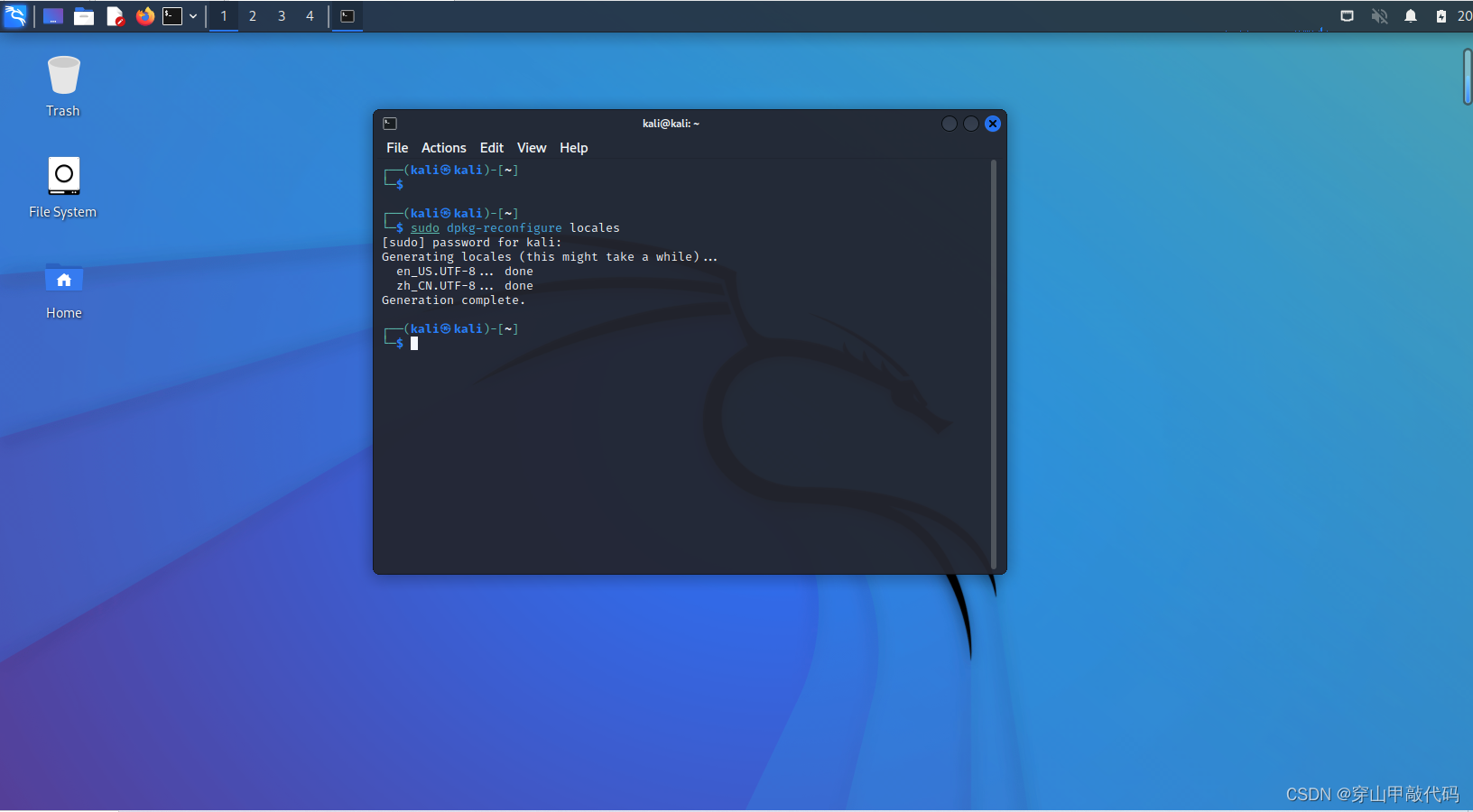
Task: Click 'dpkg-reconfigure' in the command
Action: pos(505,228)
